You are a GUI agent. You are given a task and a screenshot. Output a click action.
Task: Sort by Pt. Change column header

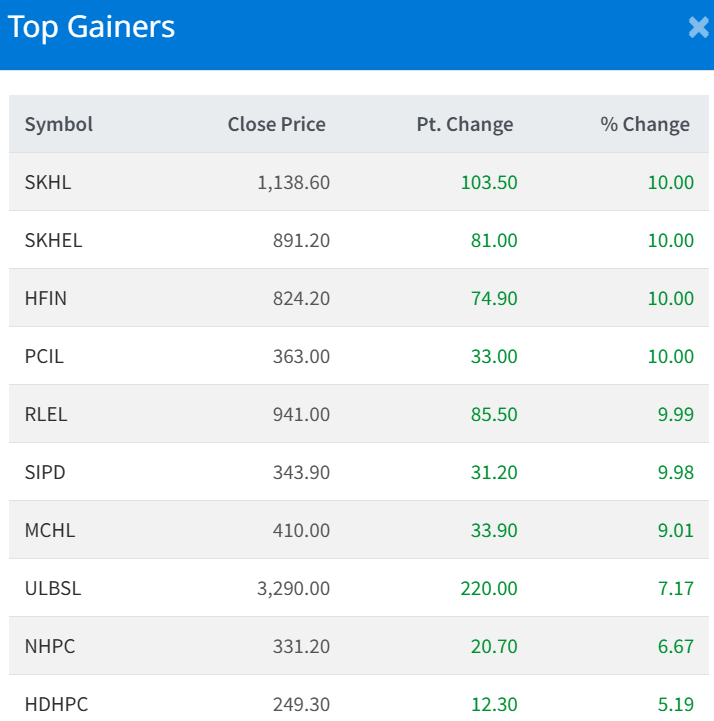[464, 124]
